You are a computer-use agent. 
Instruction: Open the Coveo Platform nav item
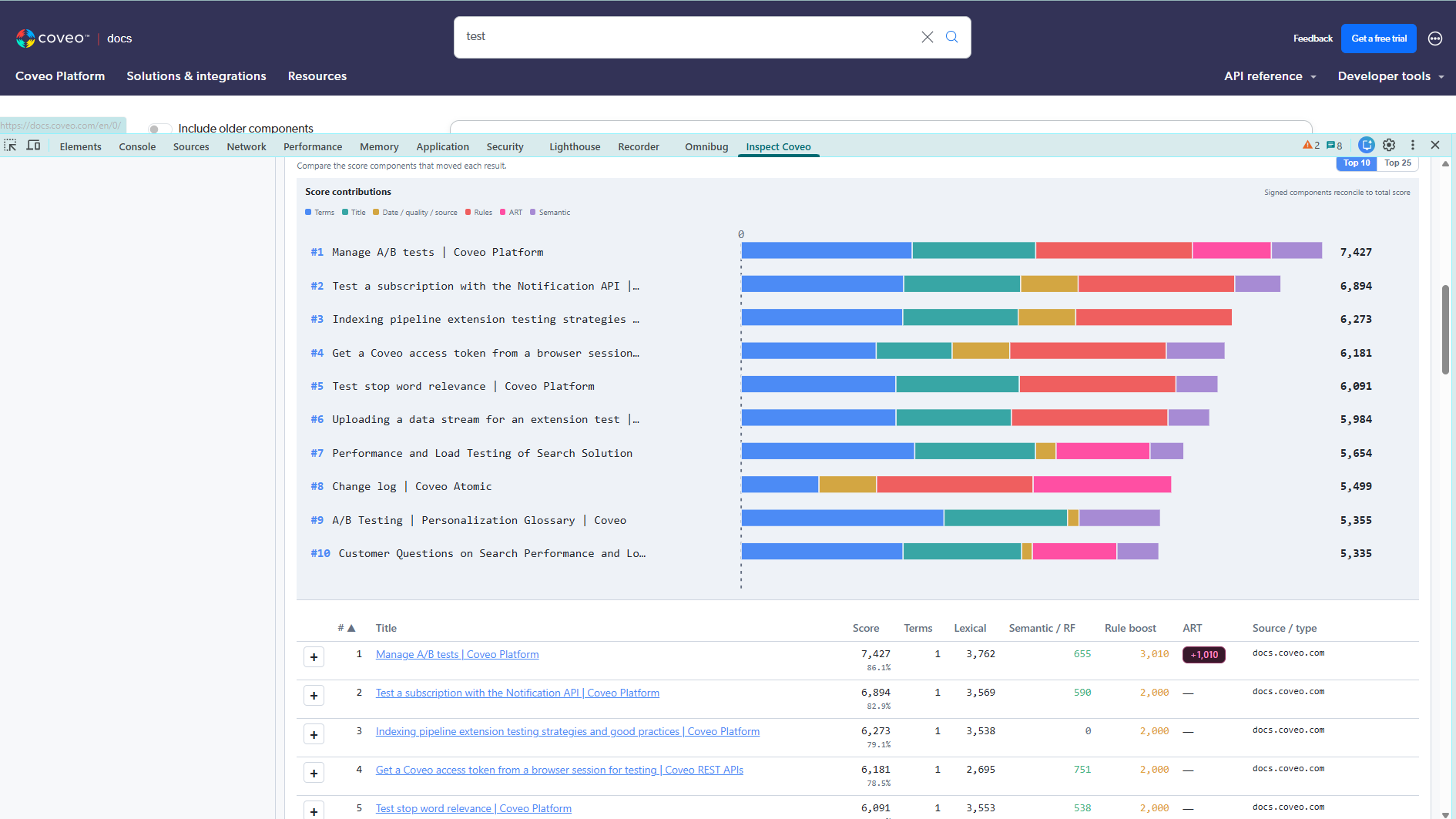pyautogui.click(x=60, y=76)
